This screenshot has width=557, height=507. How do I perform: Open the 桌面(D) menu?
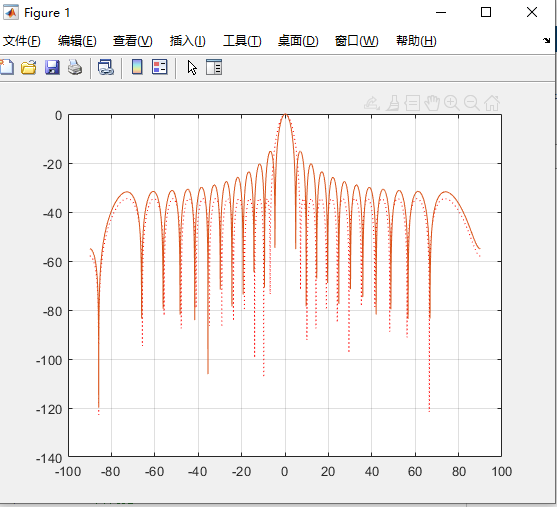[298, 41]
